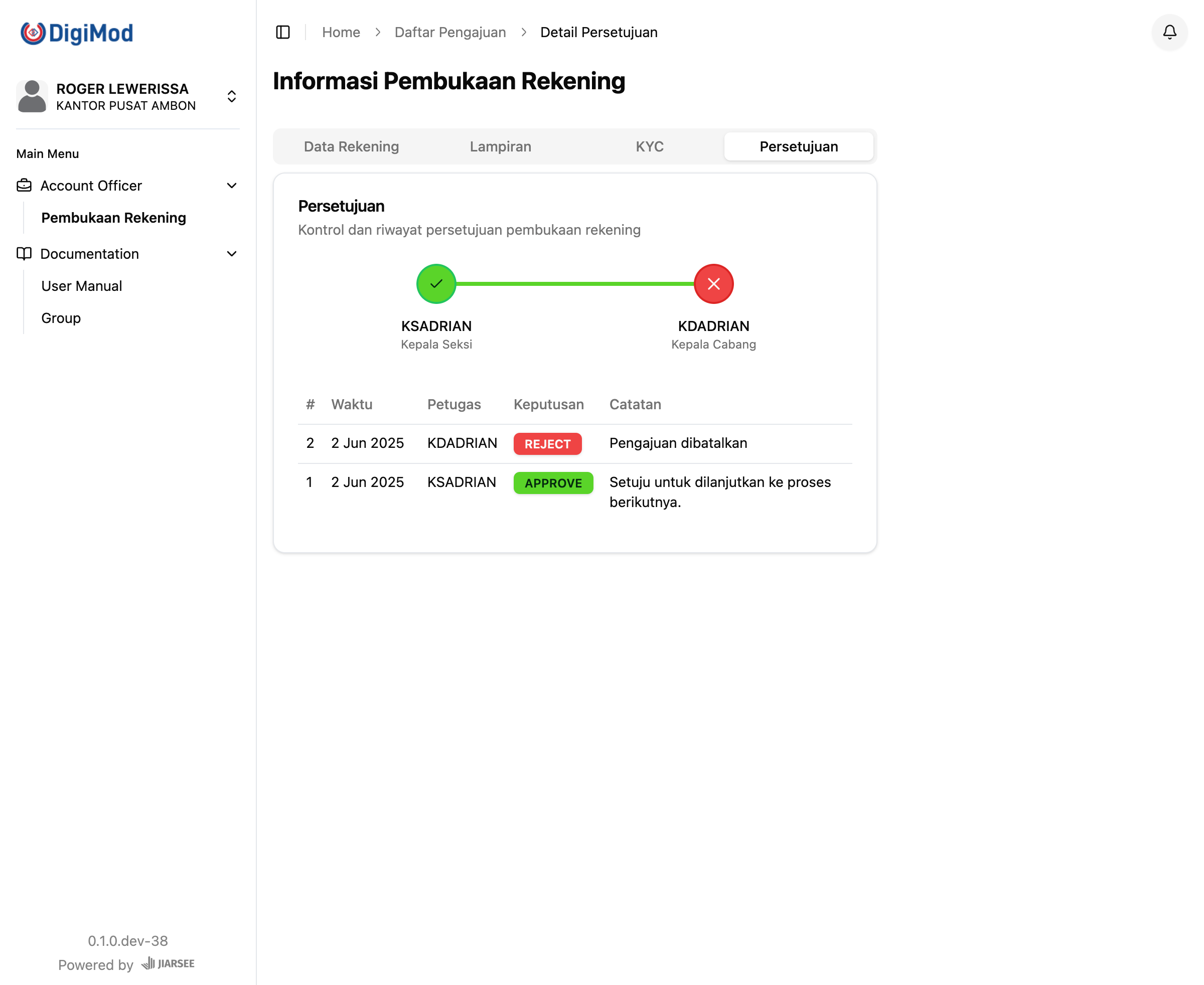
Task: Open the notifications bell
Action: tap(1169, 32)
